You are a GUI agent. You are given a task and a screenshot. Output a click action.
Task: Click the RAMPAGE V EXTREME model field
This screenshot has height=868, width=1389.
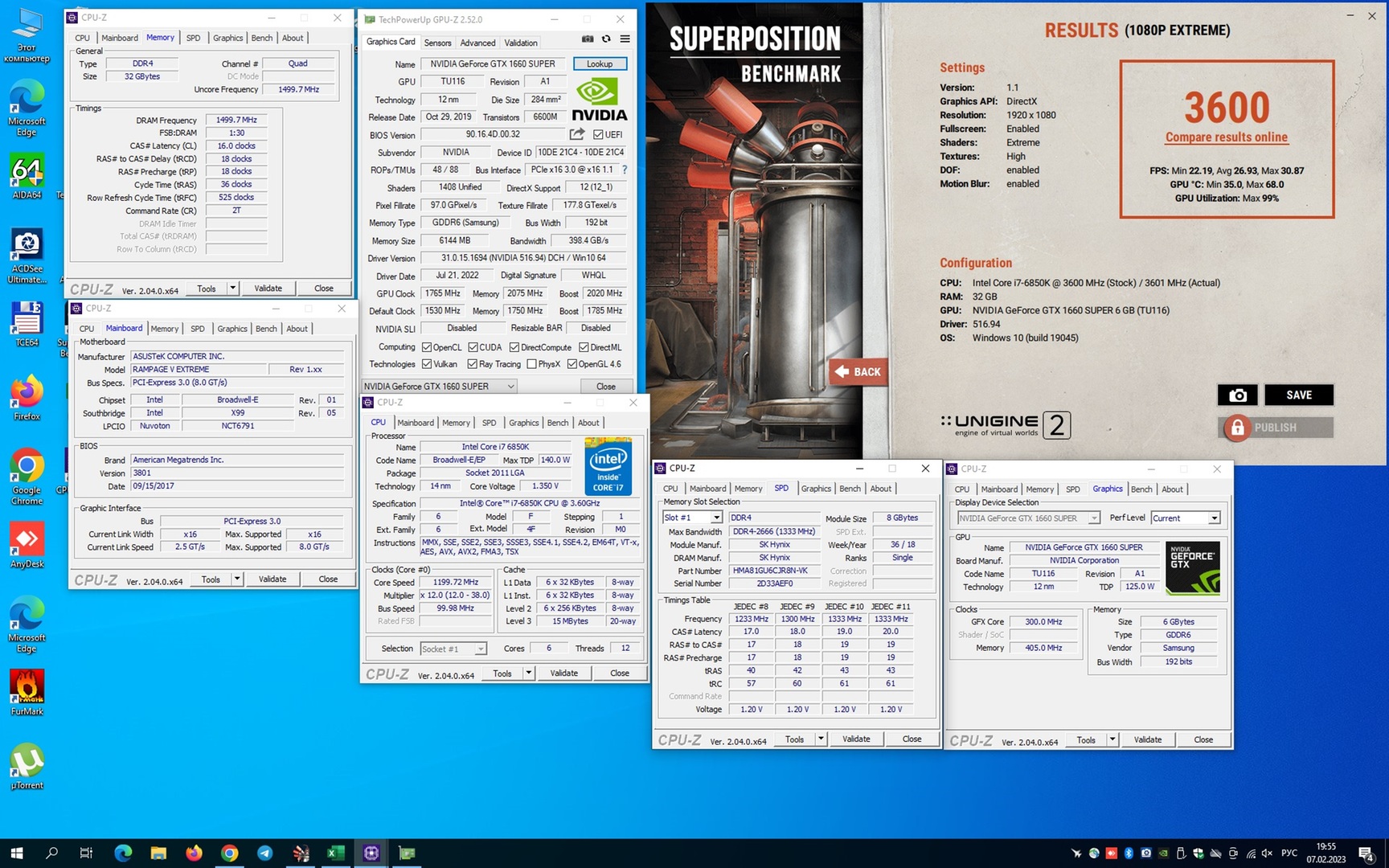click(199, 370)
